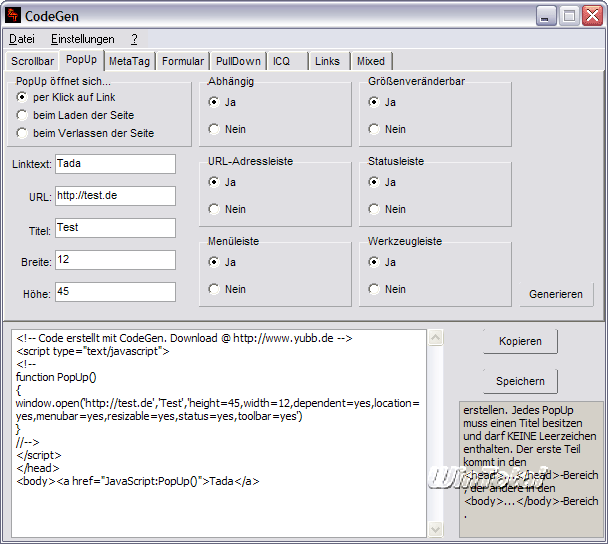Click the '</script>' line in code output
The image size is (608, 544).
[x=39, y=455]
